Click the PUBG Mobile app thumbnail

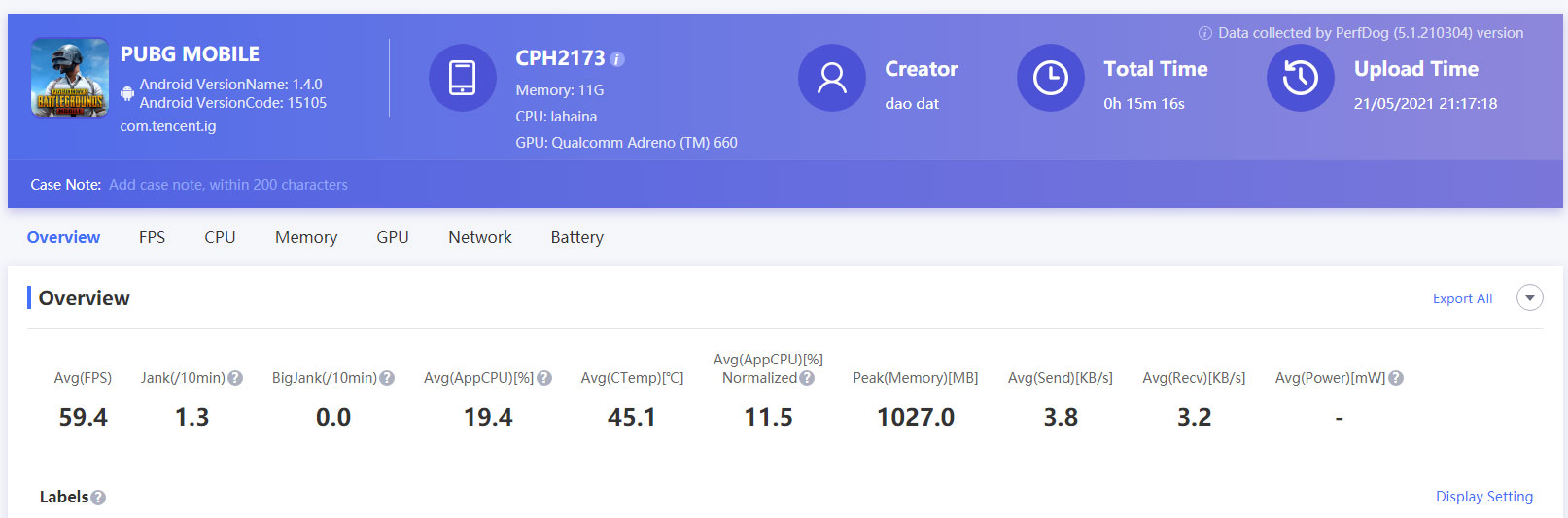point(70,78)
